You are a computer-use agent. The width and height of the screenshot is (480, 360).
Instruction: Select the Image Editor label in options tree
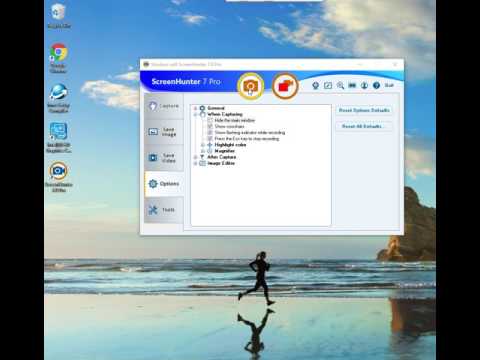point(221,163)
